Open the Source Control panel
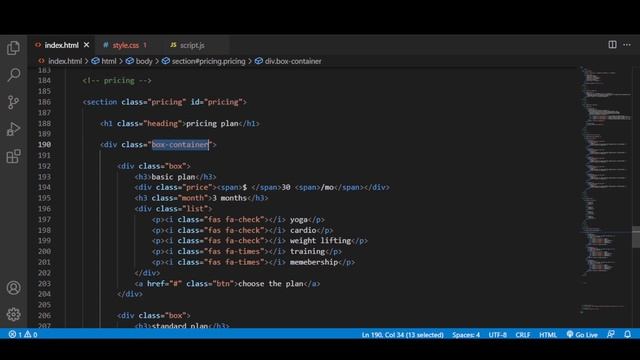Image resolution: width=640 pixels, height=360 pixels. click(13, 102)
